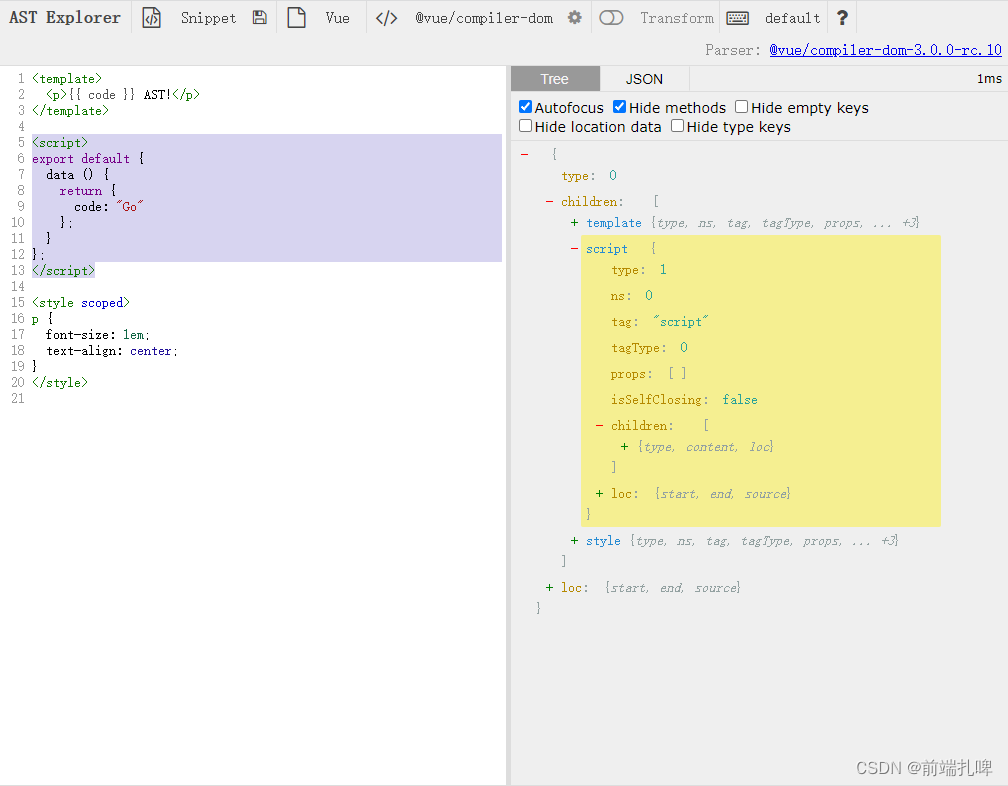The width and height of the screenshot is (1008, 786).
Task: Click the </script> closing tag on line 13
Action: pyautogui.click(x=64, y=271)
